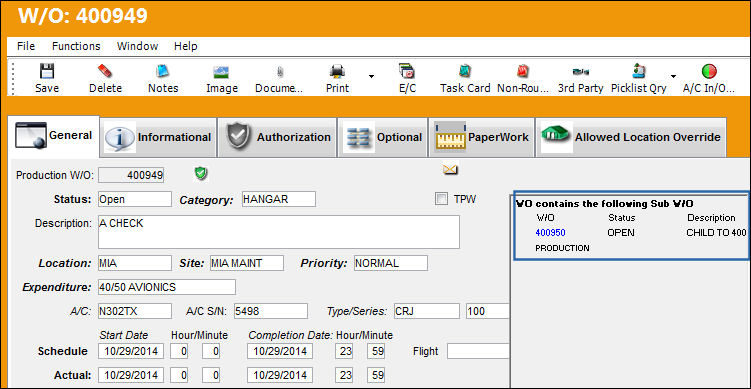Open the Task Card toolbar icon

pyautogui.click(x=465, y=71)
